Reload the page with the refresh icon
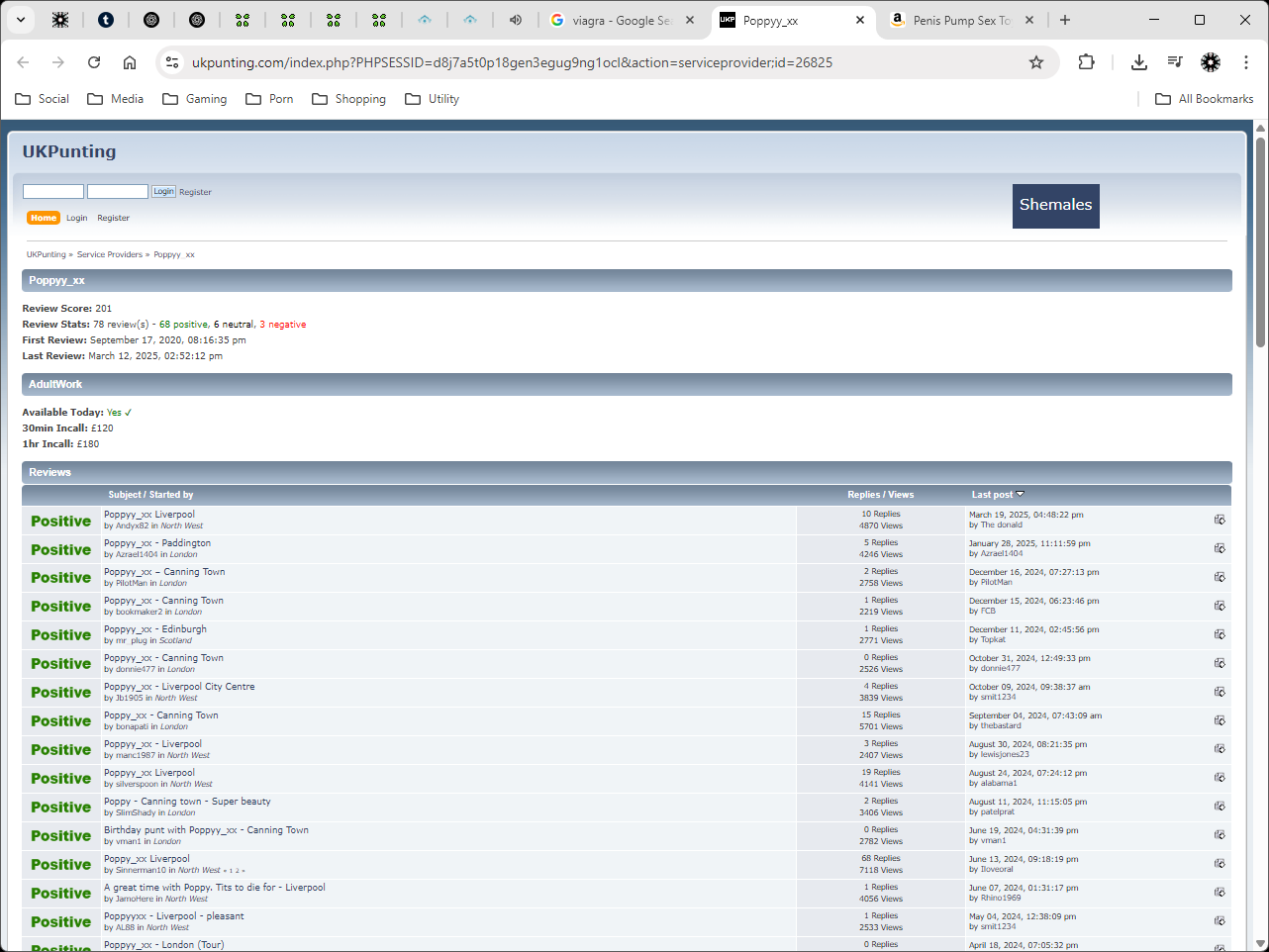This screenshot has height=952, width=1269. [x=94, y=62]
